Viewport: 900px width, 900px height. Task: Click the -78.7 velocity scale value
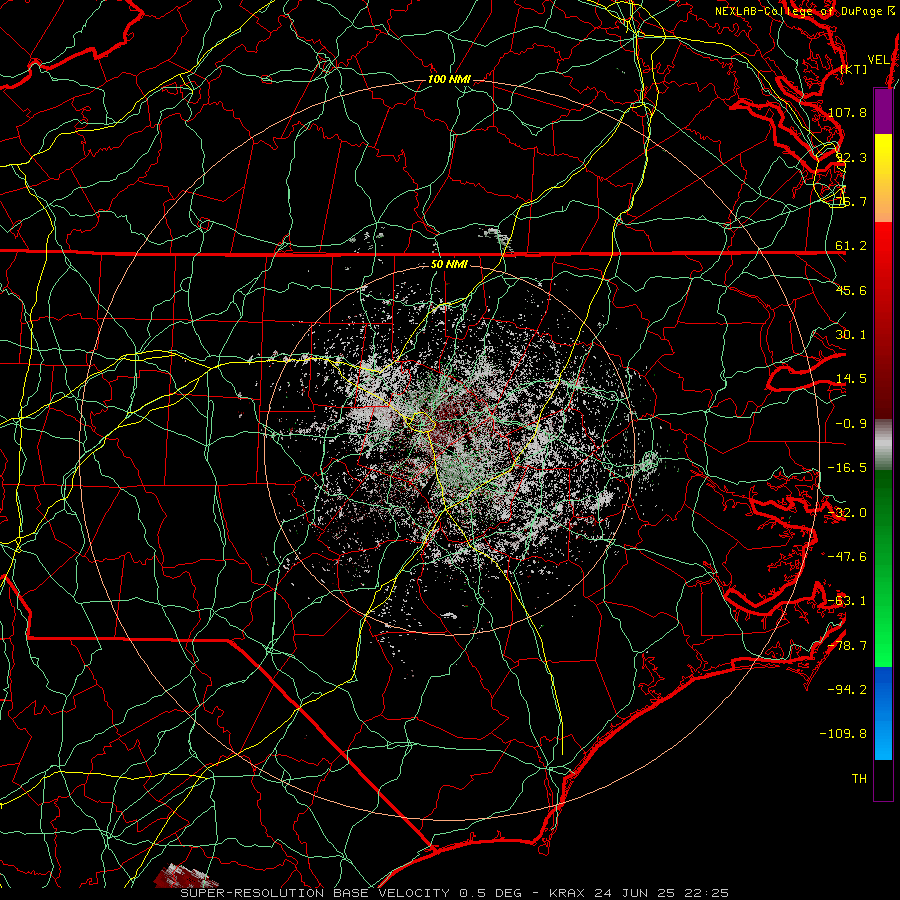pyautogui.click(x=847, y=646)
